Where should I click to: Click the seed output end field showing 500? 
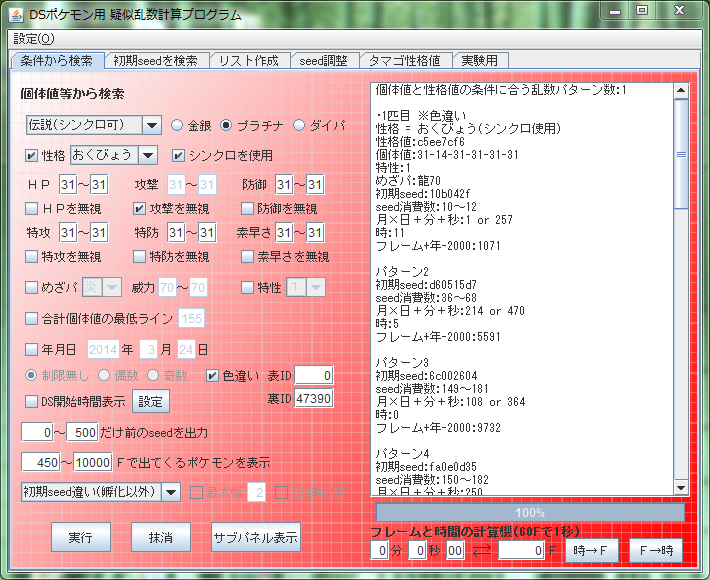(x=82, y=432)
